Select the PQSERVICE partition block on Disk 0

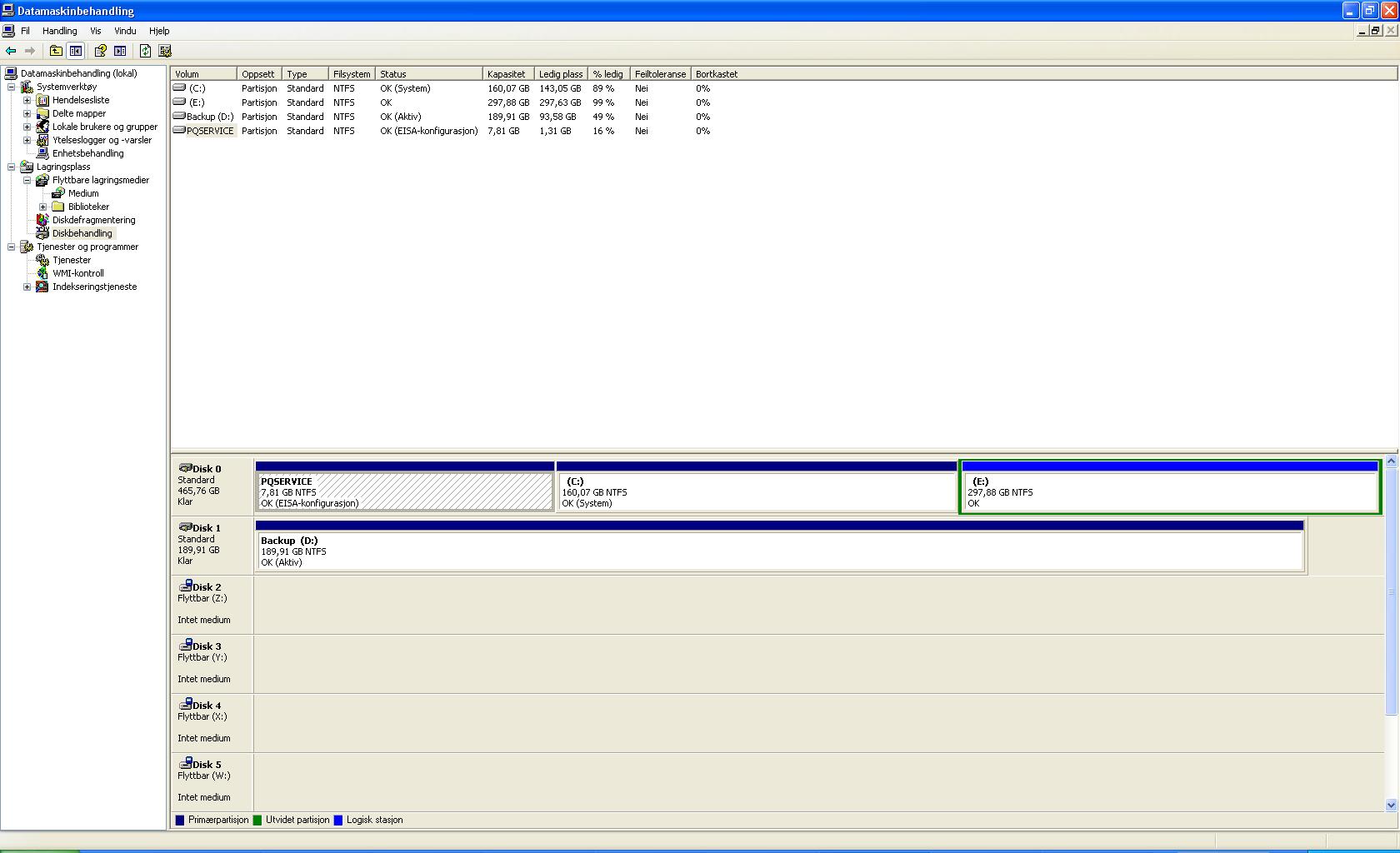tap(405, 486)
